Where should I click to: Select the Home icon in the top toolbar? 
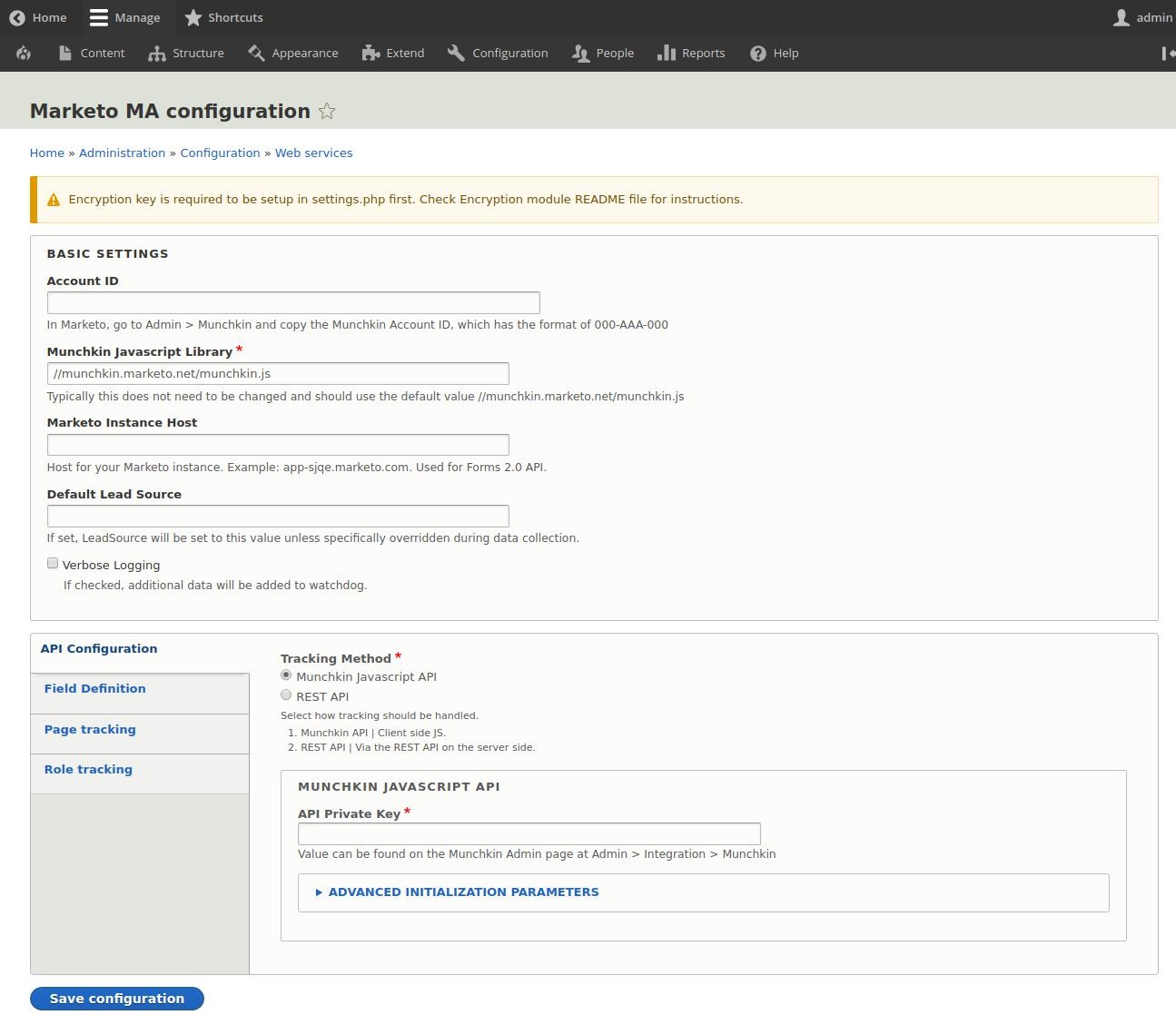click(15, 17)
